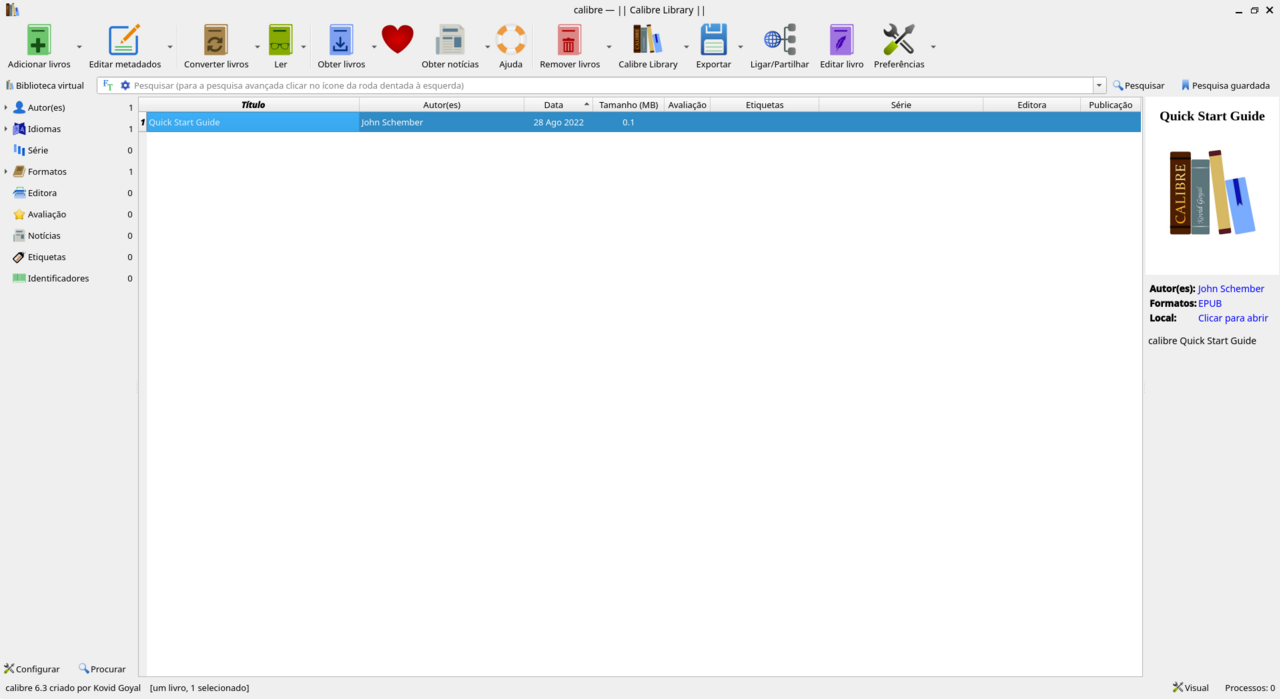Screen dimensions: 1280x699
Task: Click Procurar in tag browser
Action: point(102,669)
